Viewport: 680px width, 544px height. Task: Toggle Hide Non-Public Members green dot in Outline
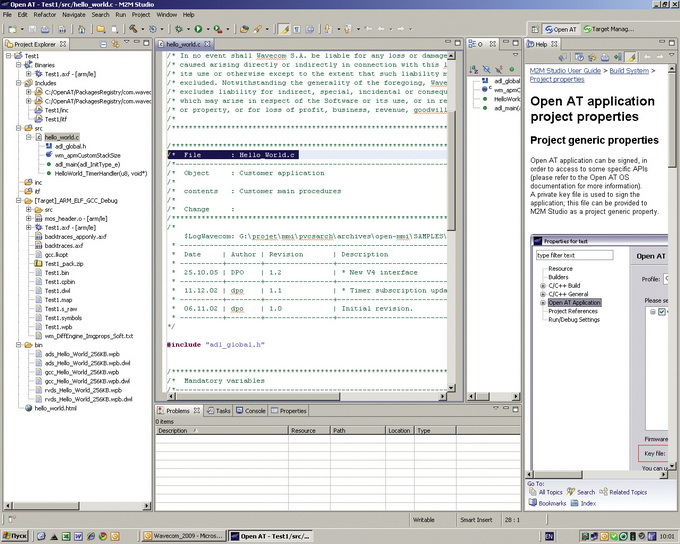512,69
